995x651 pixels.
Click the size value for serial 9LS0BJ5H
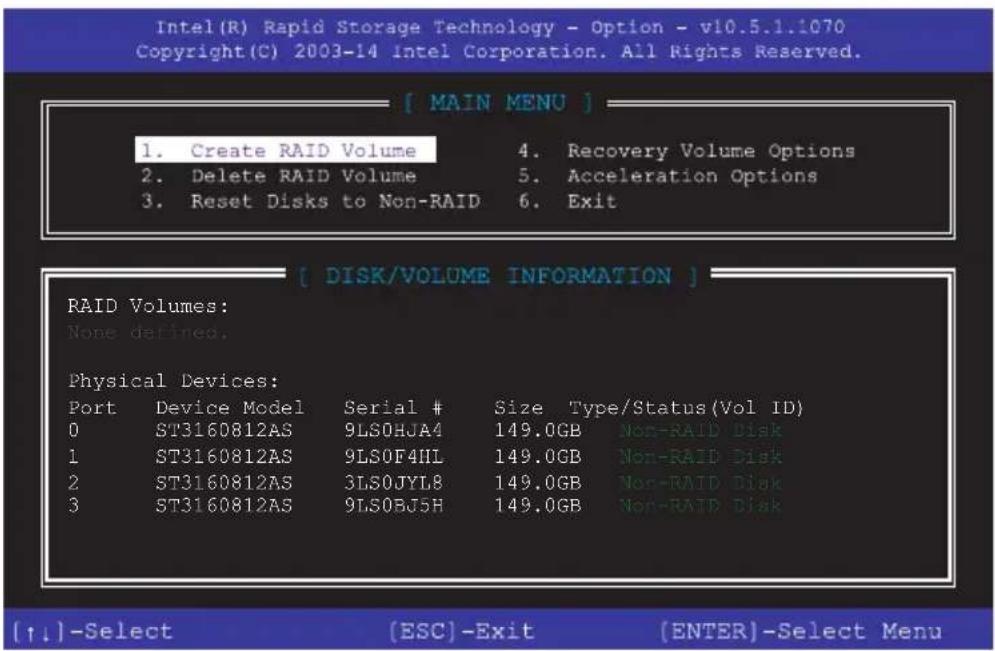click(x=537, y=506)
